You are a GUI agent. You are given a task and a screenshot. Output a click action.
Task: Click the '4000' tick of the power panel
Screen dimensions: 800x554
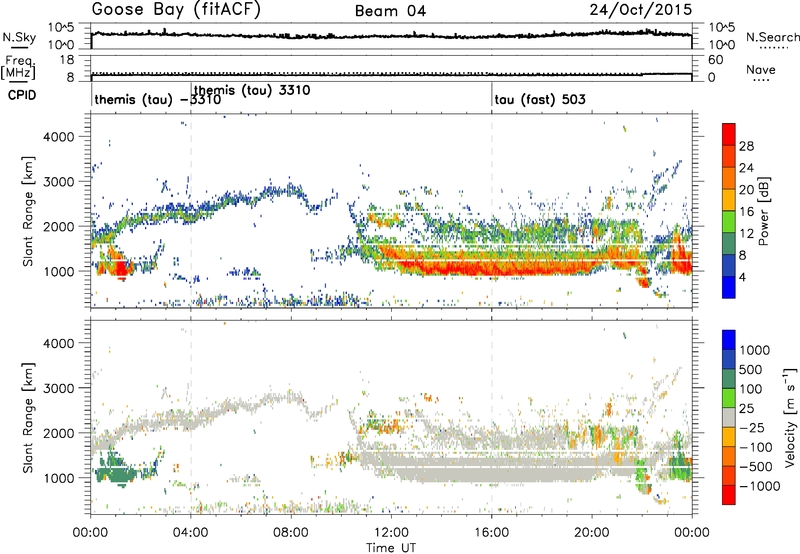59,137
